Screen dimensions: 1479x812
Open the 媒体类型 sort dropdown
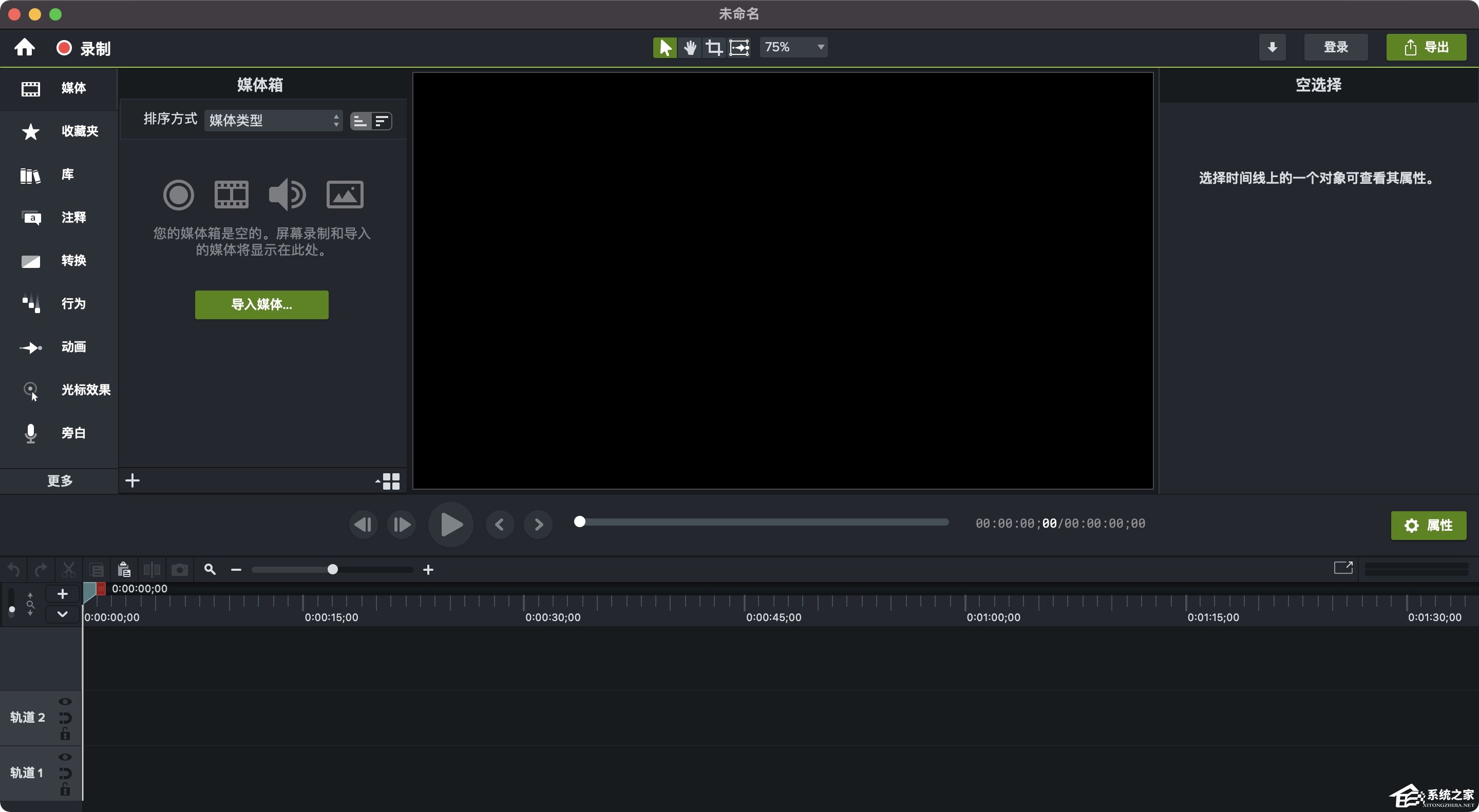[273, 121]
